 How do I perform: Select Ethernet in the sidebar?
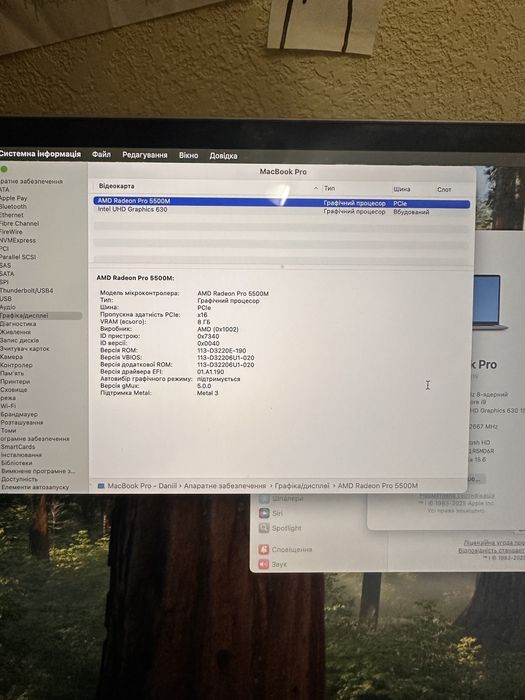(12, 215)
